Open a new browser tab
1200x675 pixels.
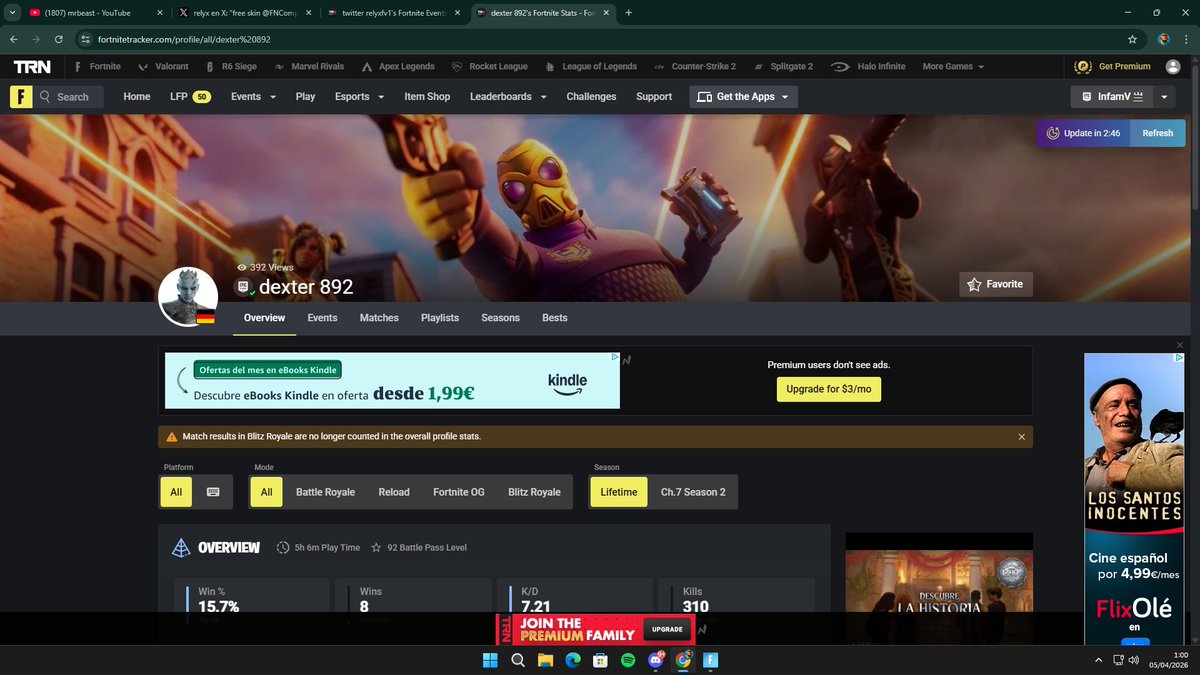click(628, 13)
